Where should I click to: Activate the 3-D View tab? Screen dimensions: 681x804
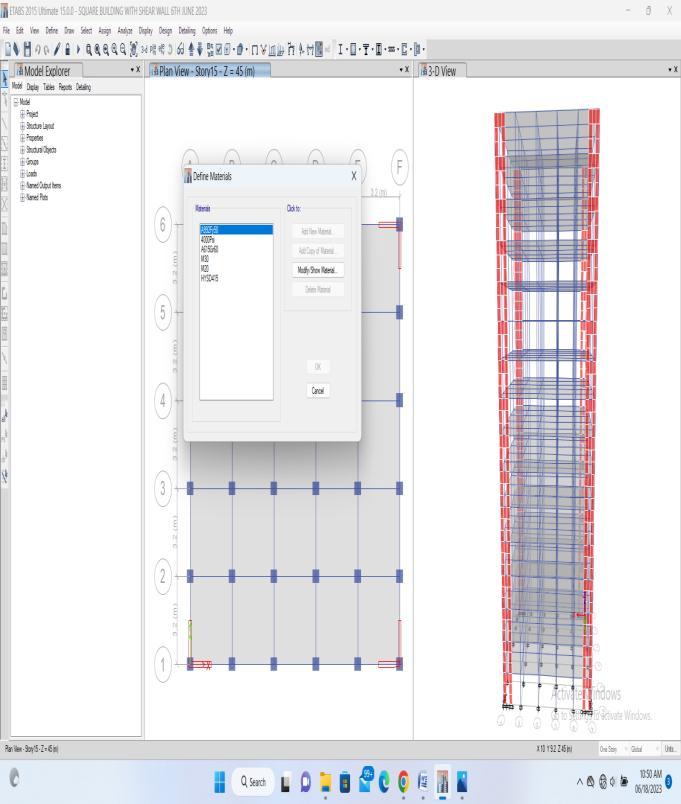442,71
